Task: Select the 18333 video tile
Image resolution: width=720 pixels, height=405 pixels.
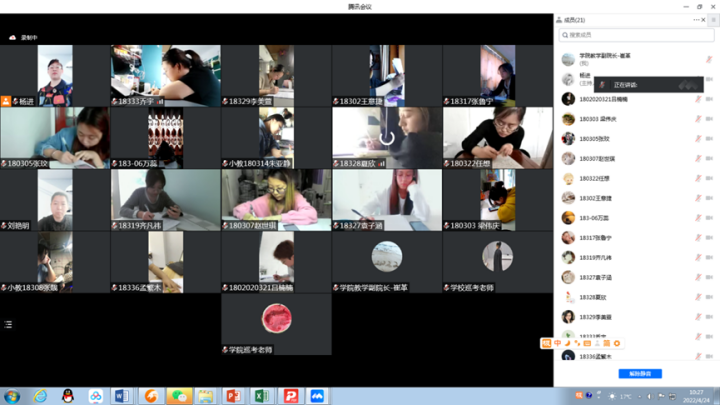Action: click(166, 76)
